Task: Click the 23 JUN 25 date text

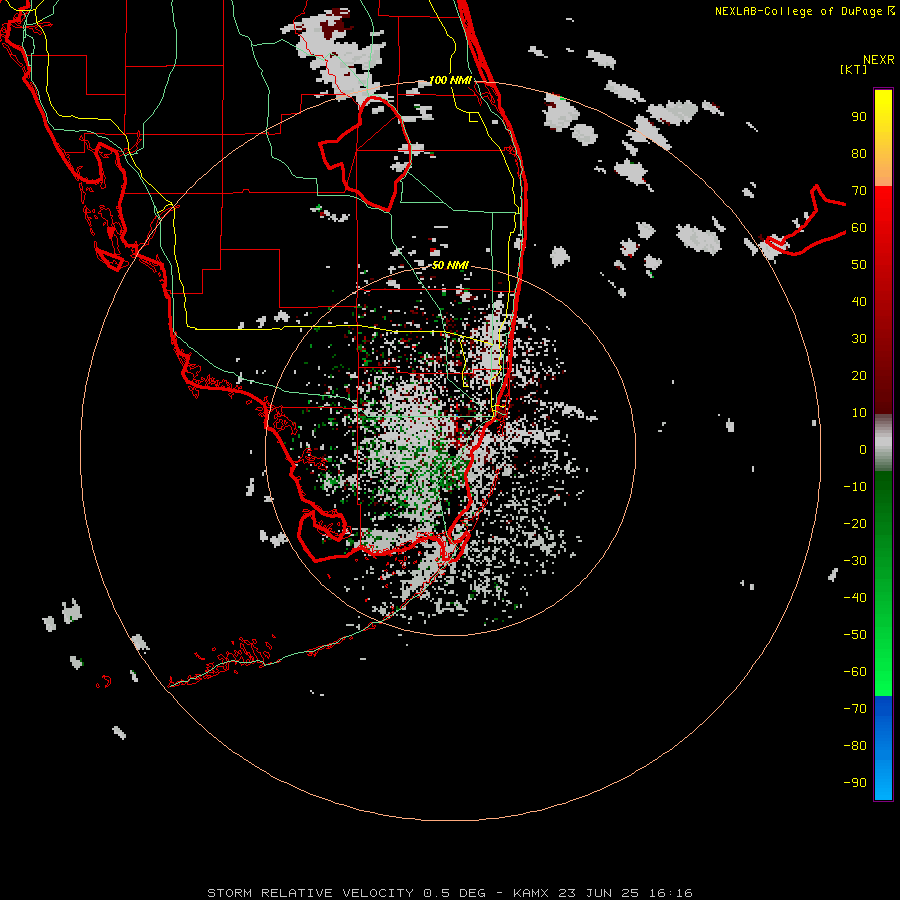Action: tap(599, 893)
